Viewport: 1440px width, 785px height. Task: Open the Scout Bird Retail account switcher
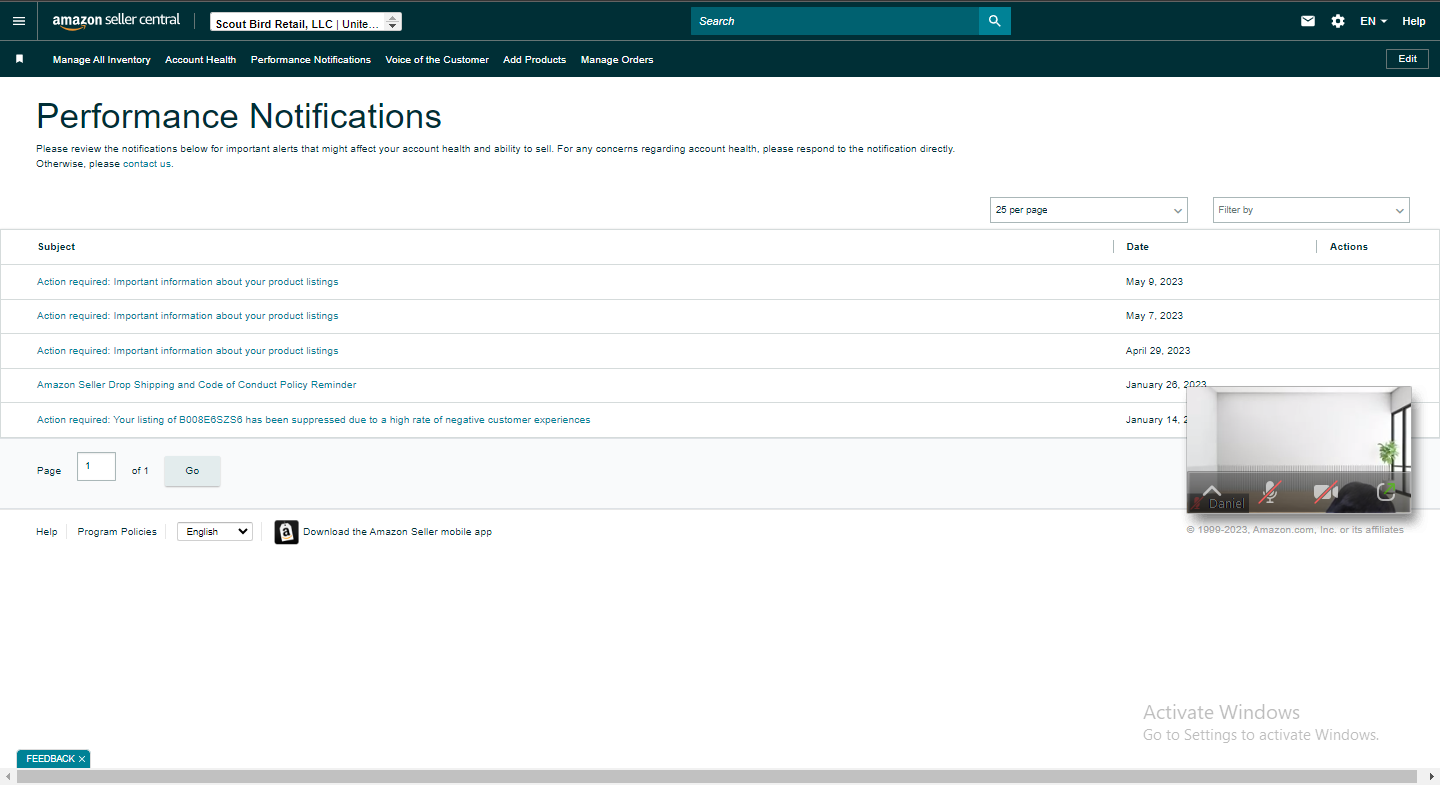point(306,22)
